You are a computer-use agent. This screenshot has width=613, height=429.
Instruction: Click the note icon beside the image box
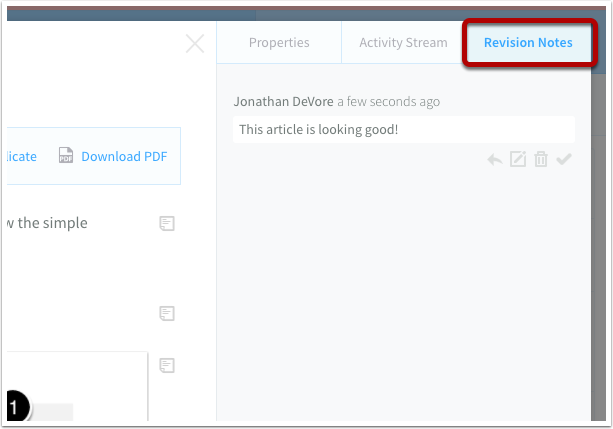[167, 365]
